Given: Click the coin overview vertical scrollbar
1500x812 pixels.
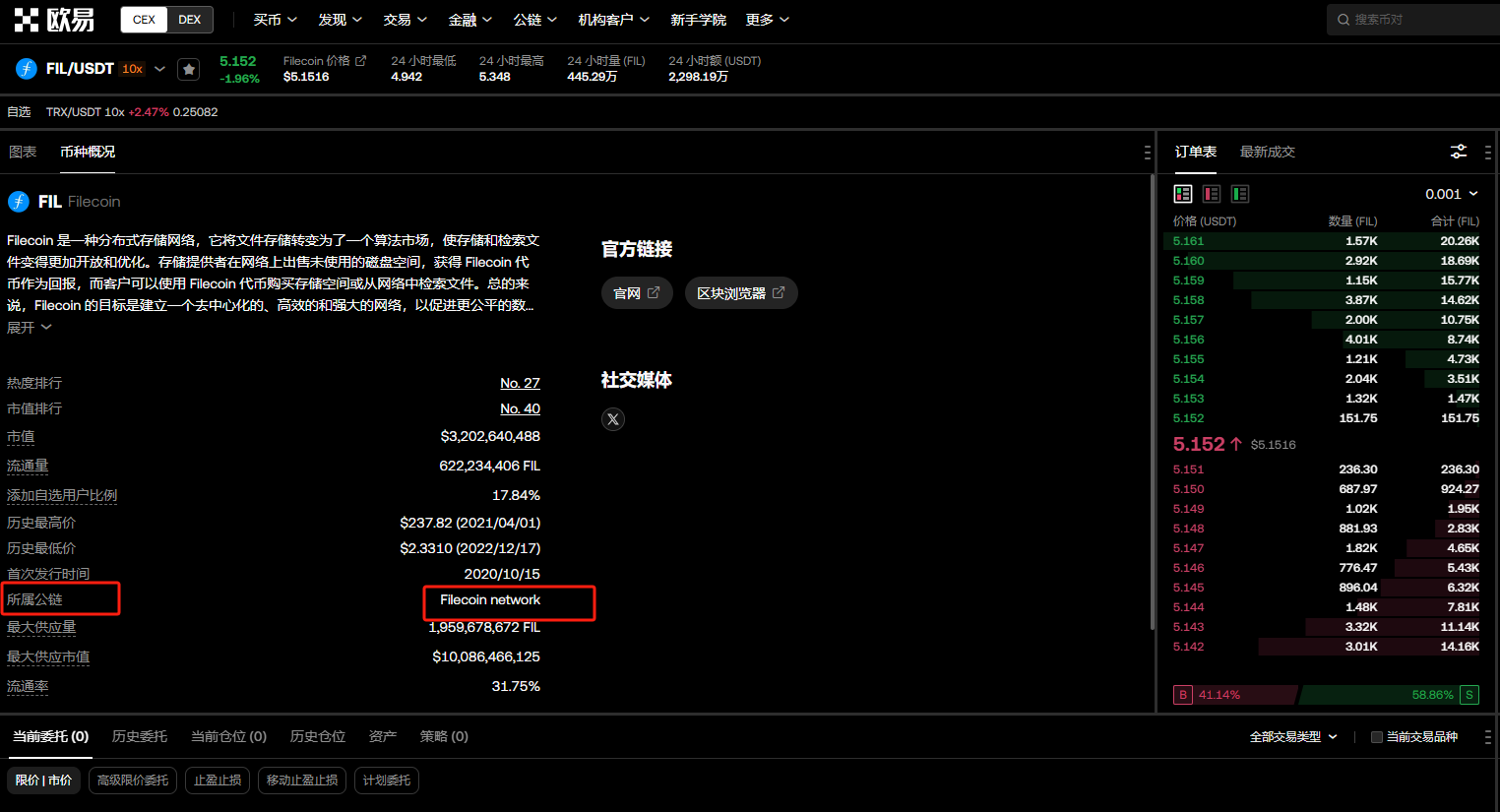Looking at the screenshot, I should (1152, 402).
